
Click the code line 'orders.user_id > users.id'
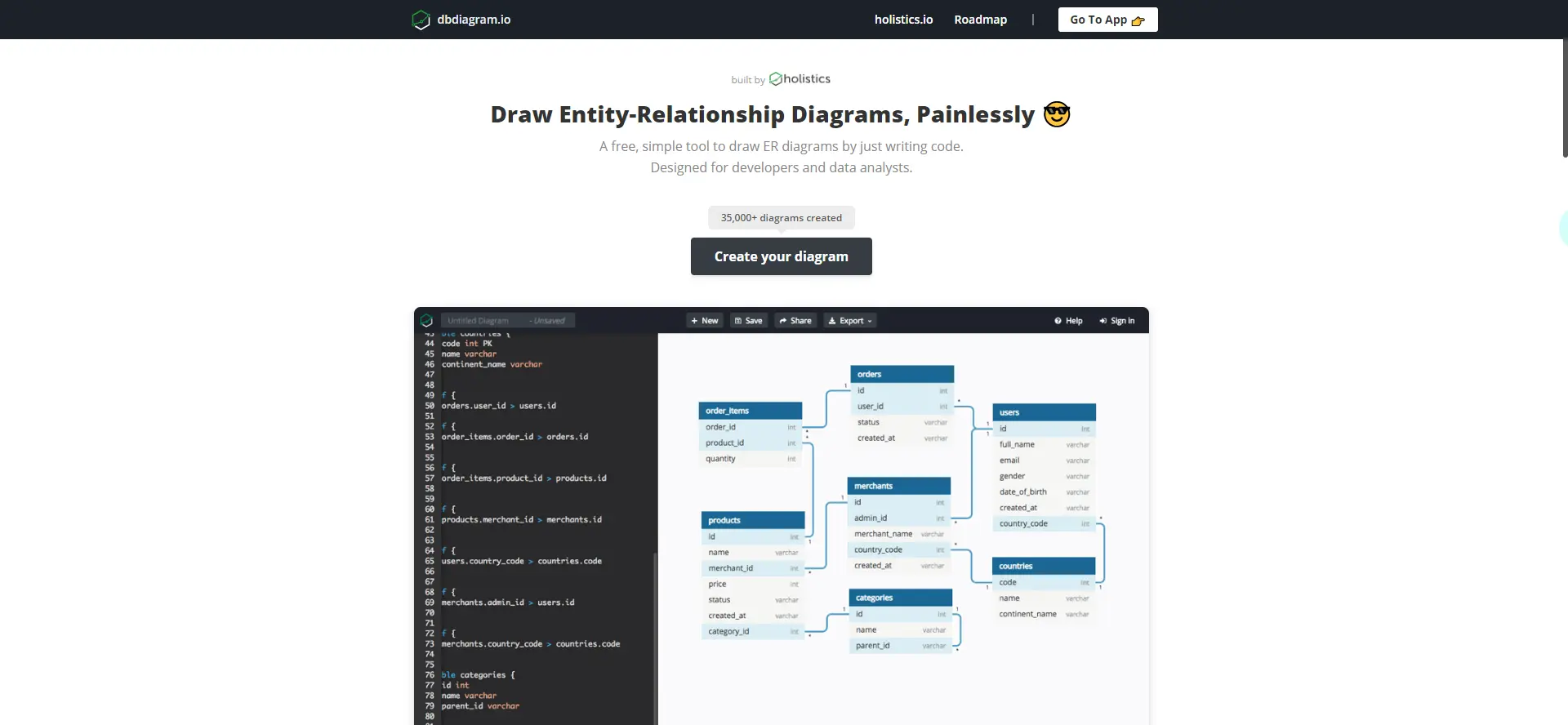pos(499,406)
